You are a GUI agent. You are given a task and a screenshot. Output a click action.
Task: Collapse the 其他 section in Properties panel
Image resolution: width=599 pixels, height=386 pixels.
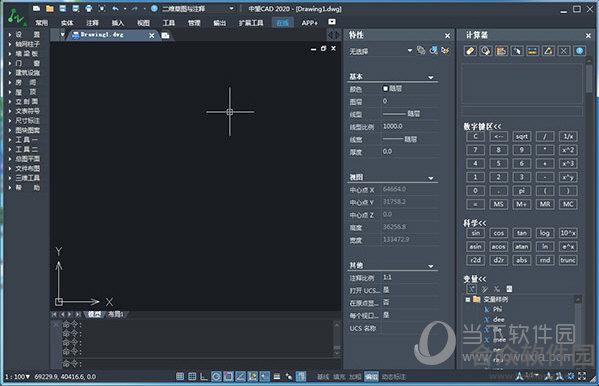pyautogui.click(x=431, y=266)
